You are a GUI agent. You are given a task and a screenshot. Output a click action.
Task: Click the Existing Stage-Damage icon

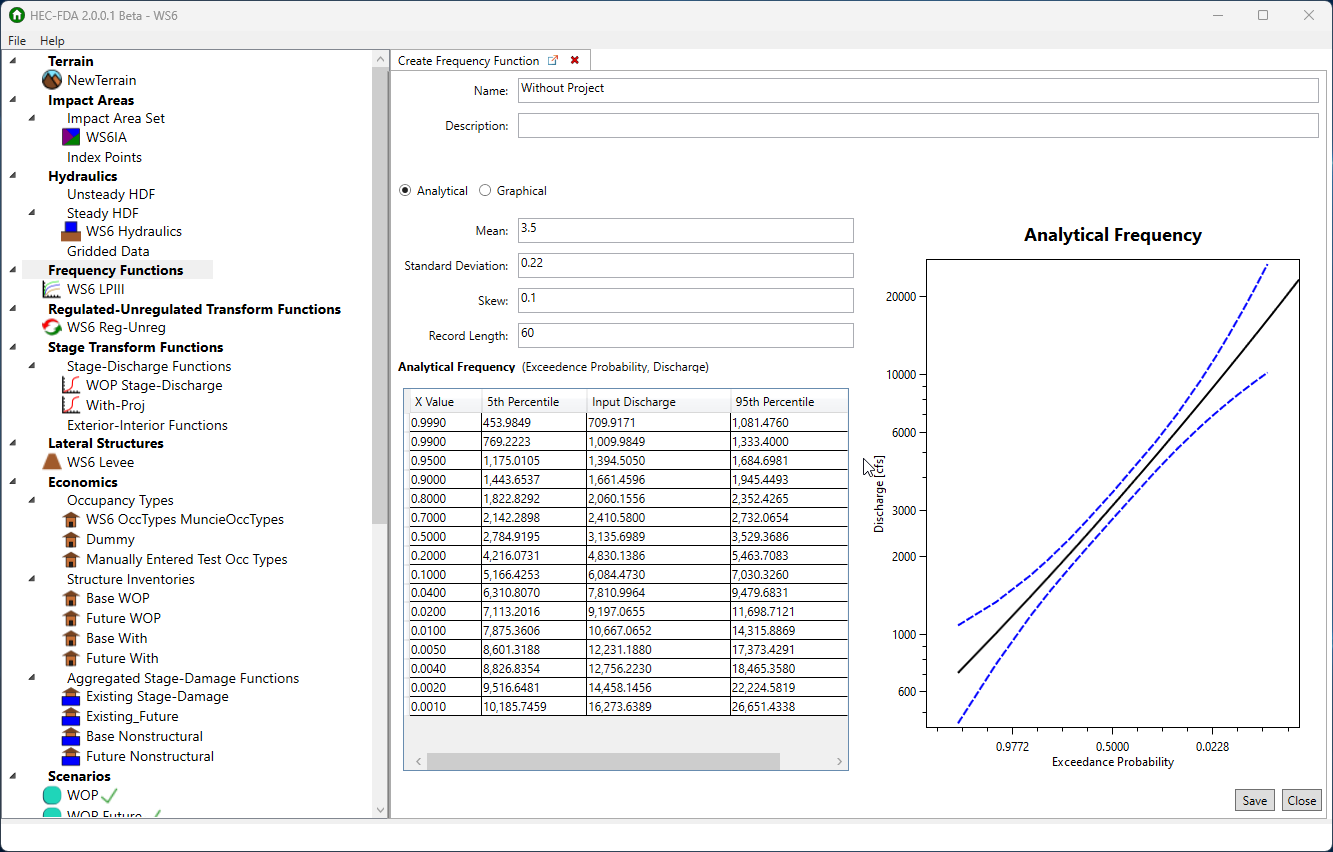pos(71,696)
